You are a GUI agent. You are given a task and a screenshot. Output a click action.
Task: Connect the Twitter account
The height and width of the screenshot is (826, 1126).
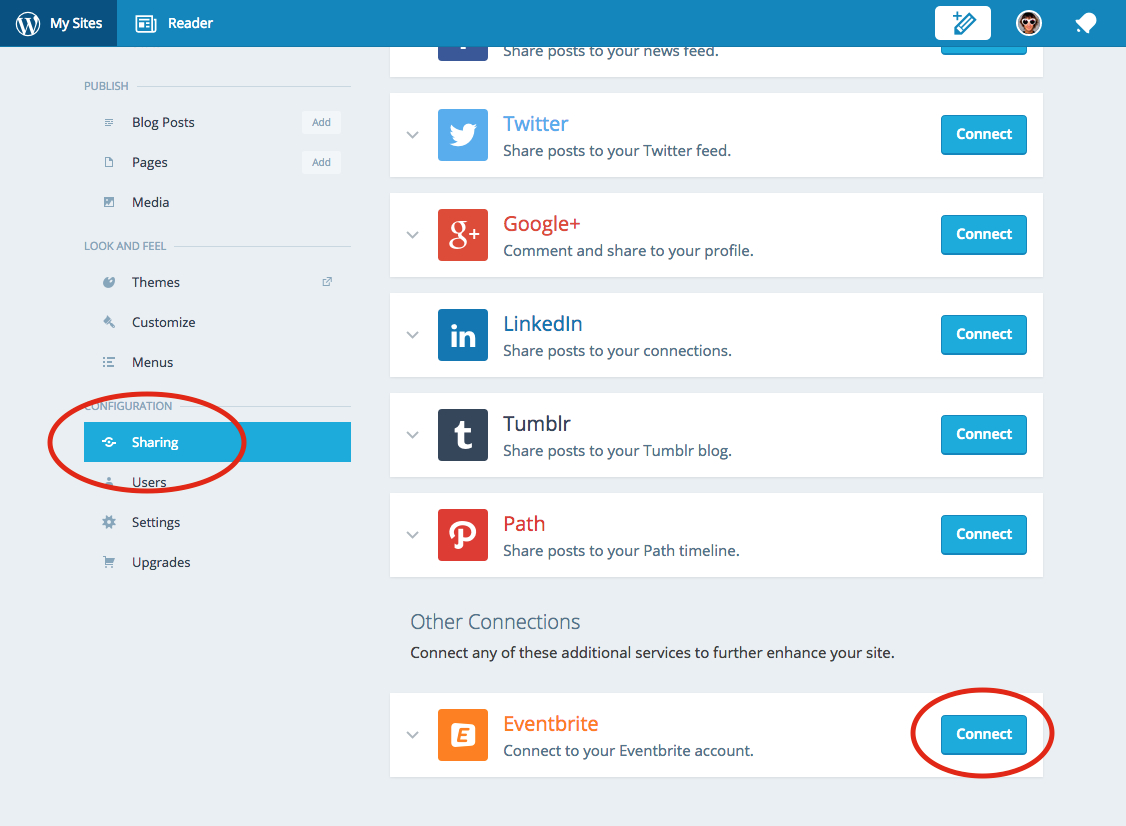point(983,134)
